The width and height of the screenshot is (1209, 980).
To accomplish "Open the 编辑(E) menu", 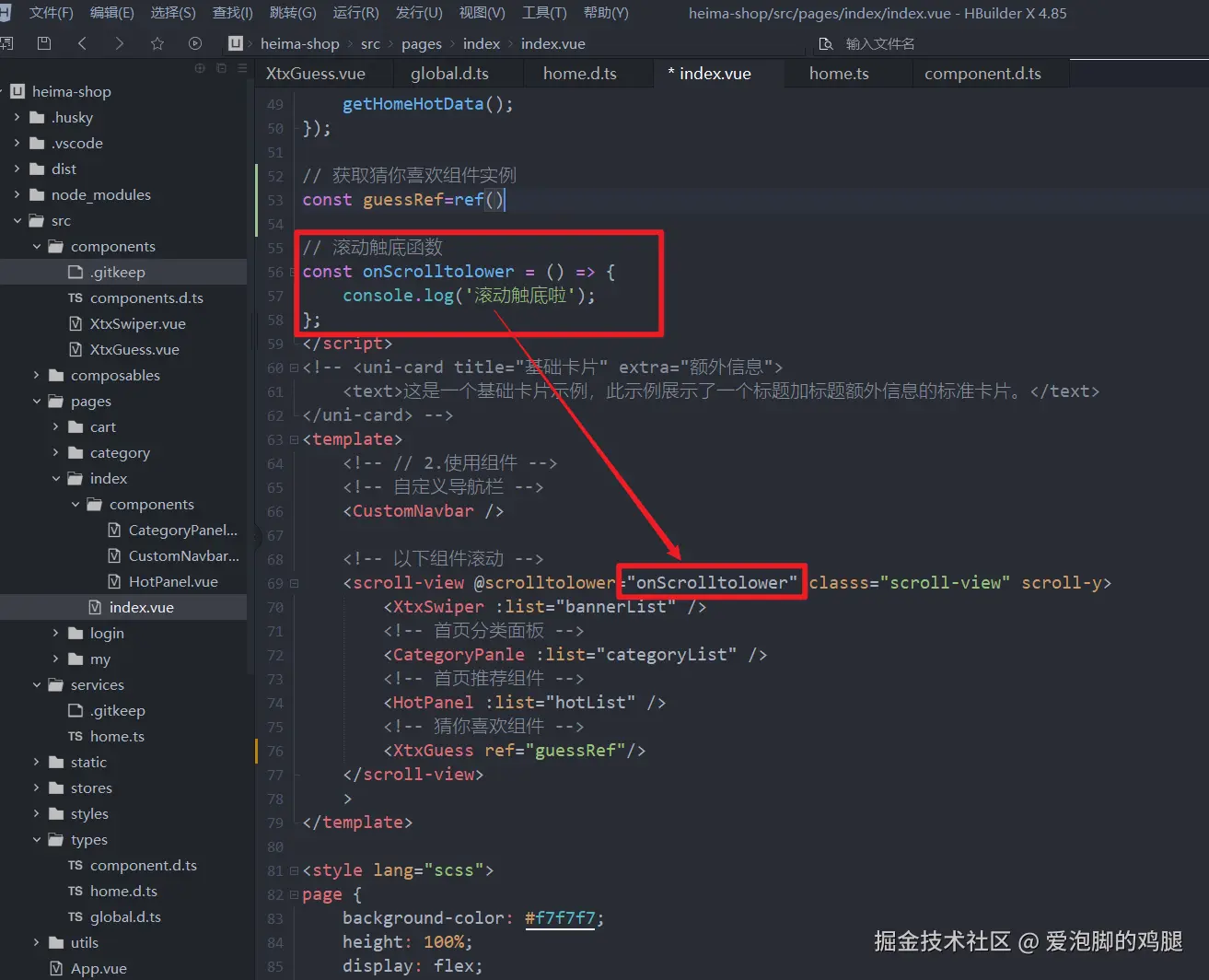I will point(111,13).
